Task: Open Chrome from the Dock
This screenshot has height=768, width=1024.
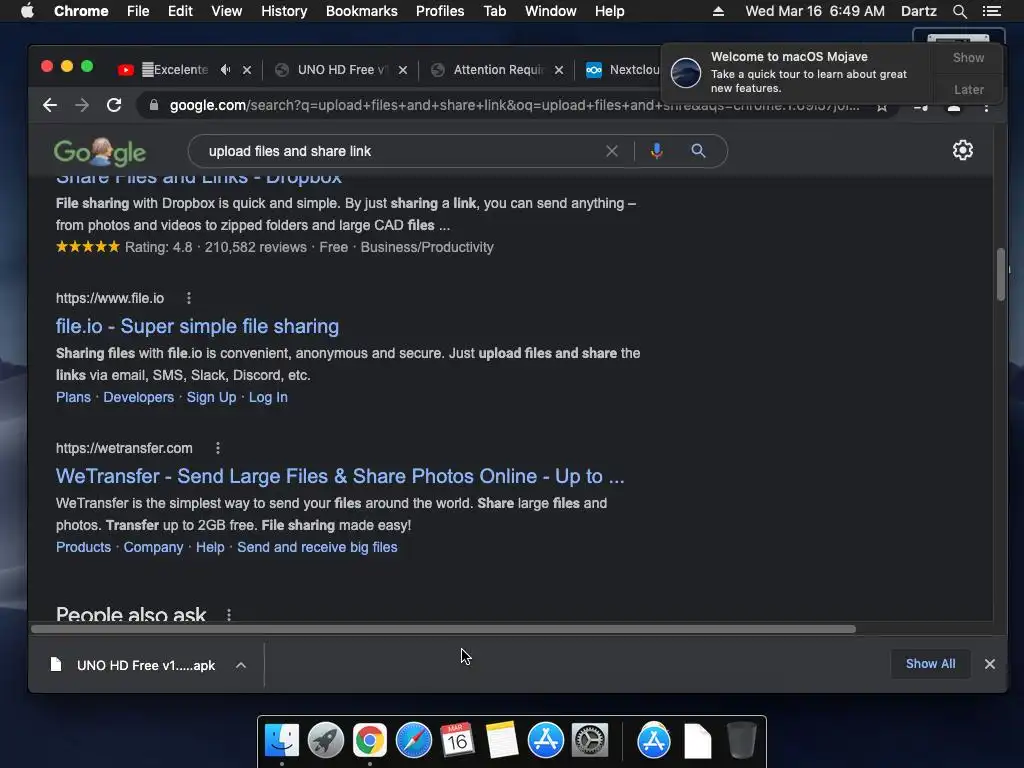Action: 370,740
